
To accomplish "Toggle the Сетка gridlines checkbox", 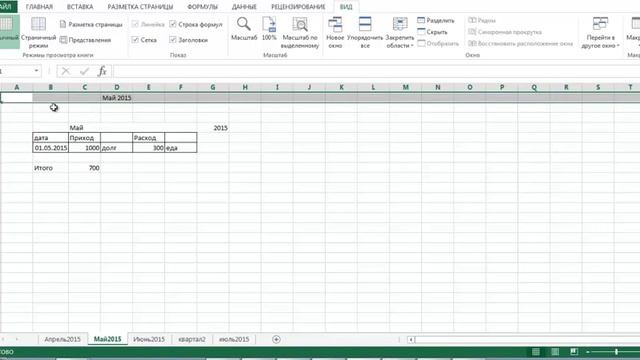I will point(135,40).
